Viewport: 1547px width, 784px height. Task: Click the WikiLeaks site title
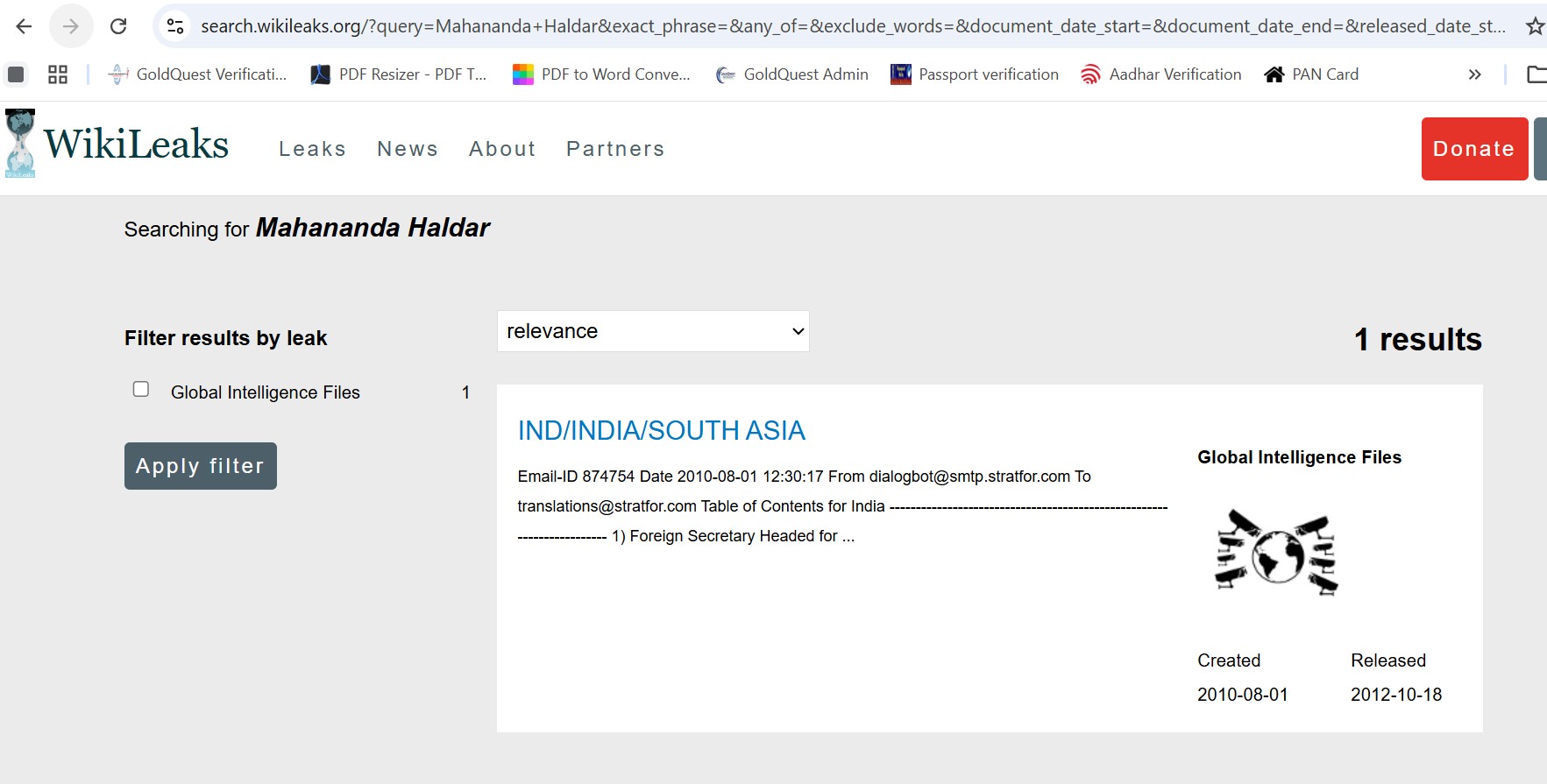pos(136,145)
